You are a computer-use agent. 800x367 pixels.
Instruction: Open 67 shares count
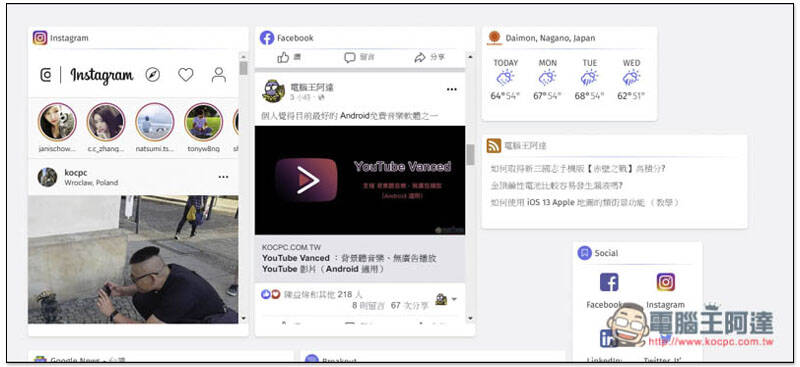[x=410, y=306]
